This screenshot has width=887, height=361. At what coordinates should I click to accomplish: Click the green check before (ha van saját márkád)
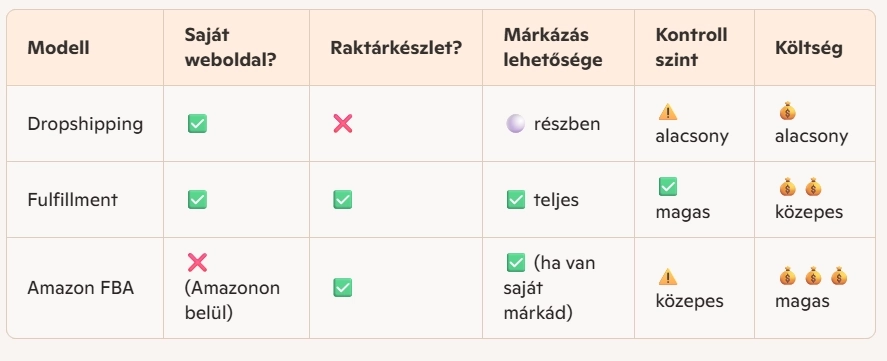click(515, 263)
